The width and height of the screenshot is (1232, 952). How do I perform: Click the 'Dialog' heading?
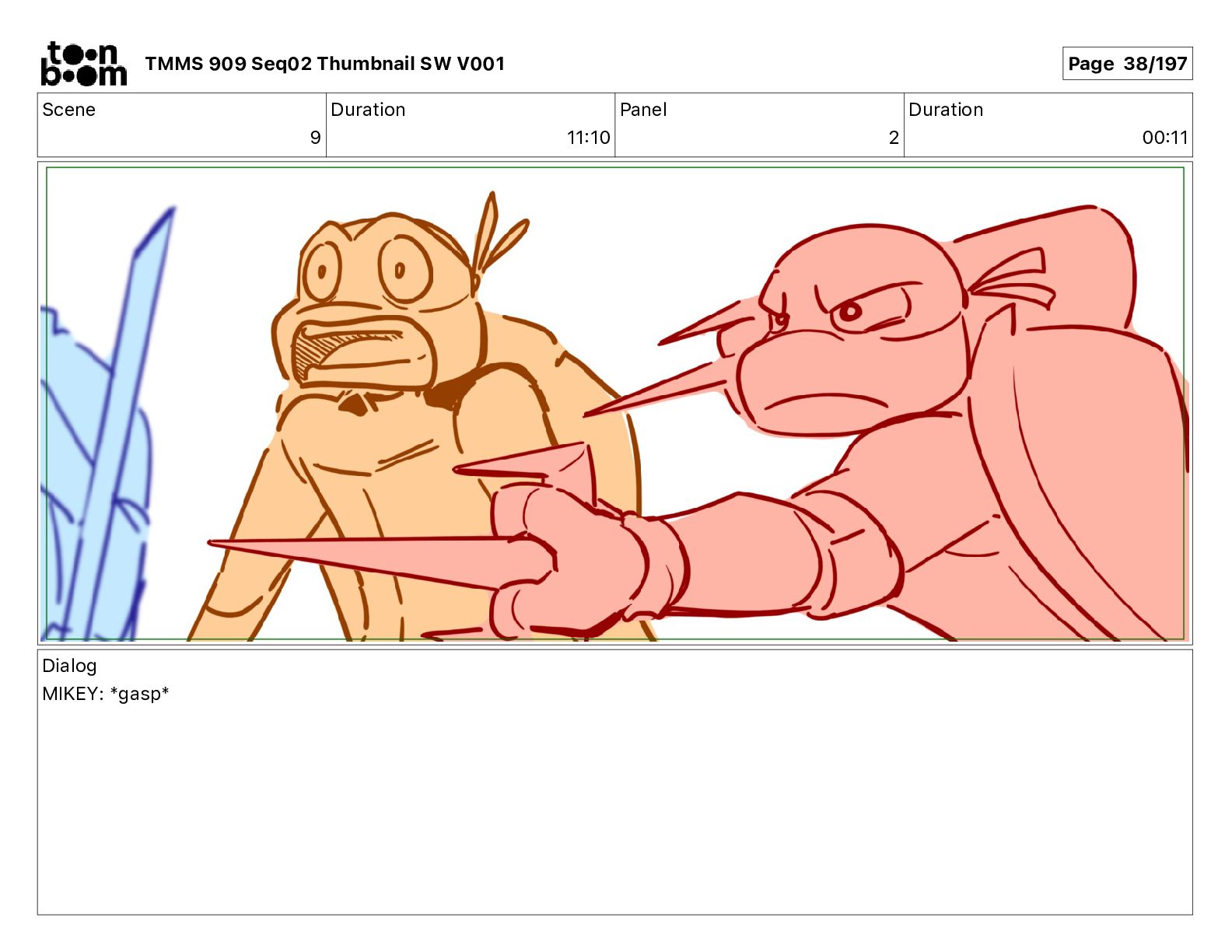[x=69, y=666]
